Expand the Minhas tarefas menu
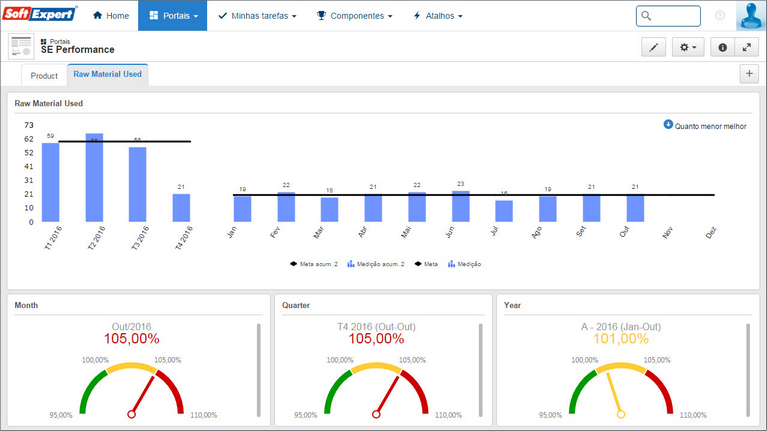The height and width of the screenshot is (431, 767). [257, 16]
